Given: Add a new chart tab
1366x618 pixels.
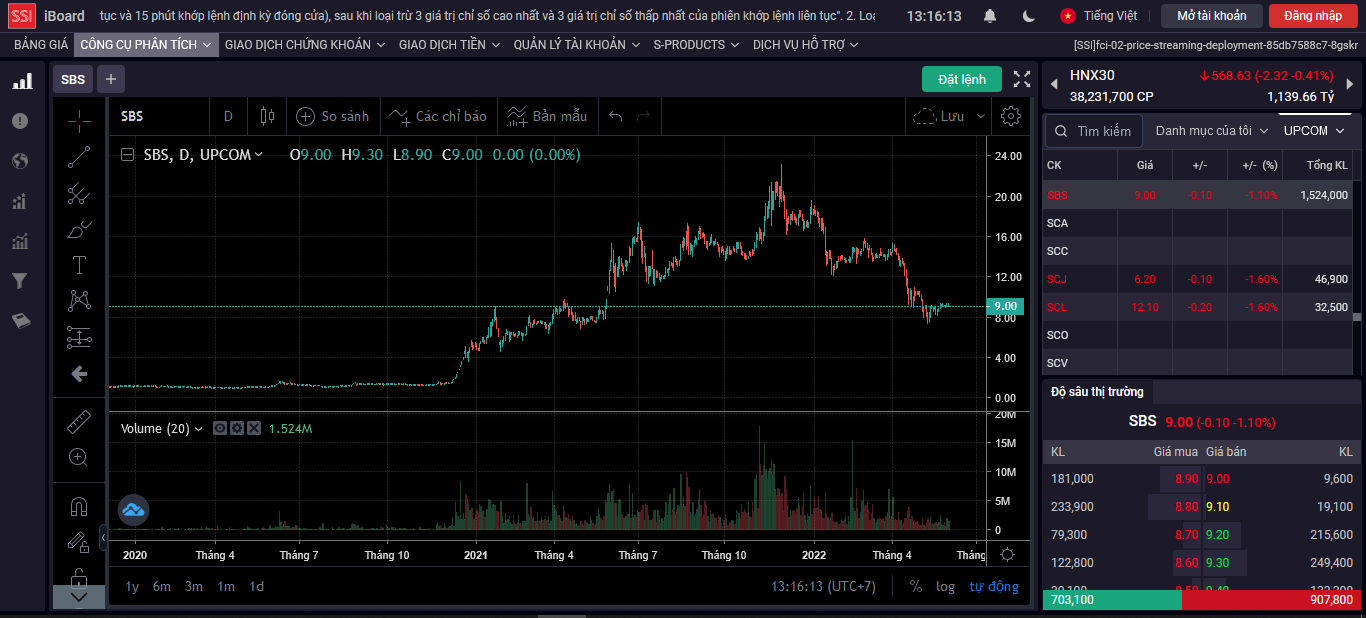Looking at the screenshot, I should (x=111, y=79).
